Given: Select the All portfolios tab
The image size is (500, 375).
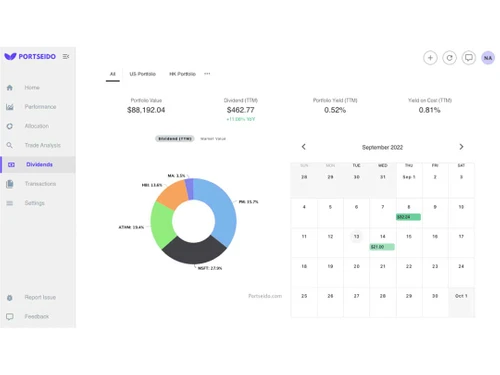Looking at the screenshot, I should pos(113,74).
